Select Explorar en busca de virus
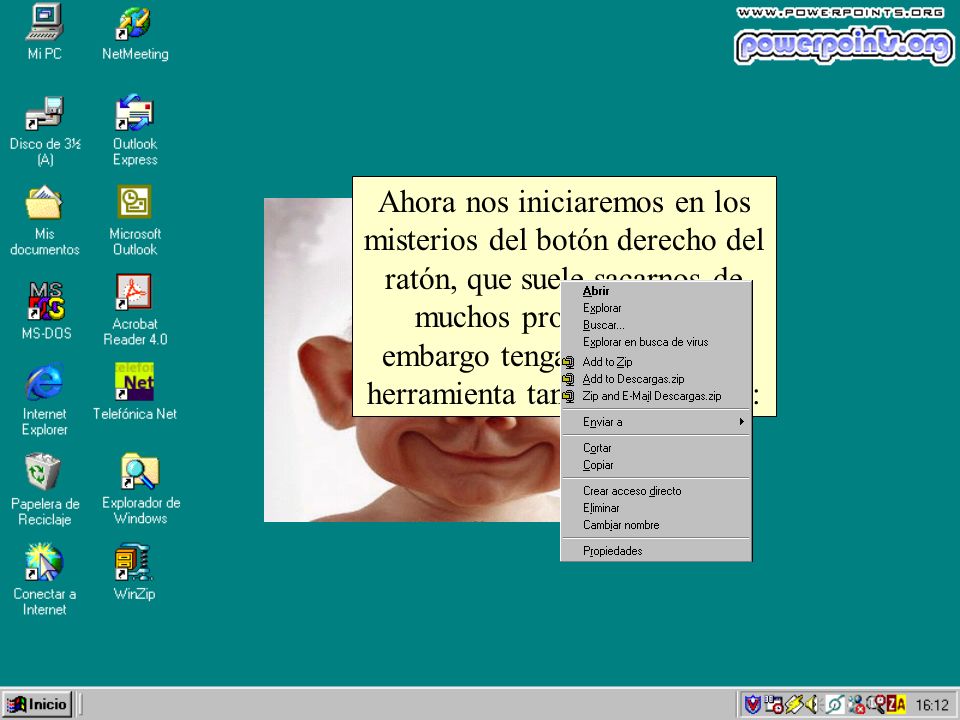 point(656,343)
